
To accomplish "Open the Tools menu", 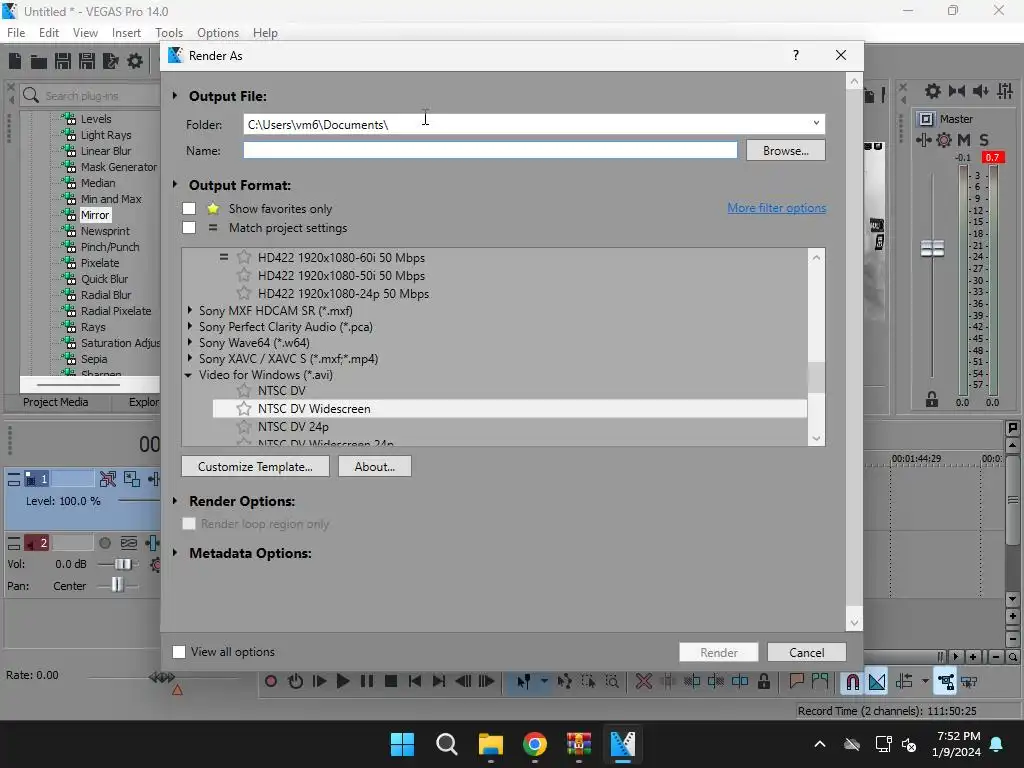I will [169, 33].
